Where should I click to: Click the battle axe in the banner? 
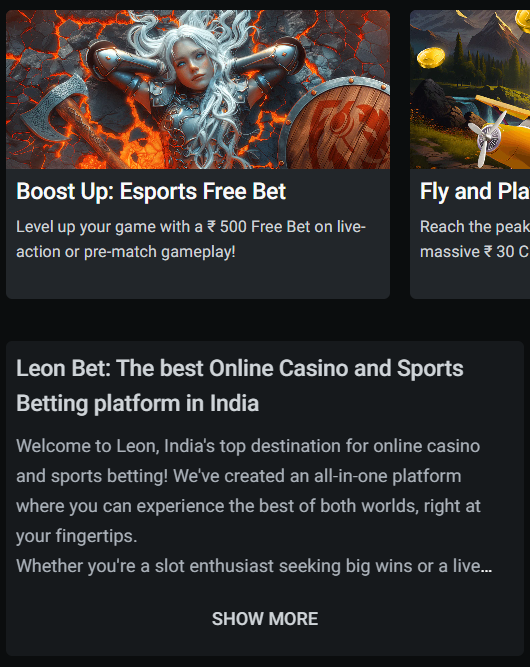tap(66, 121)
